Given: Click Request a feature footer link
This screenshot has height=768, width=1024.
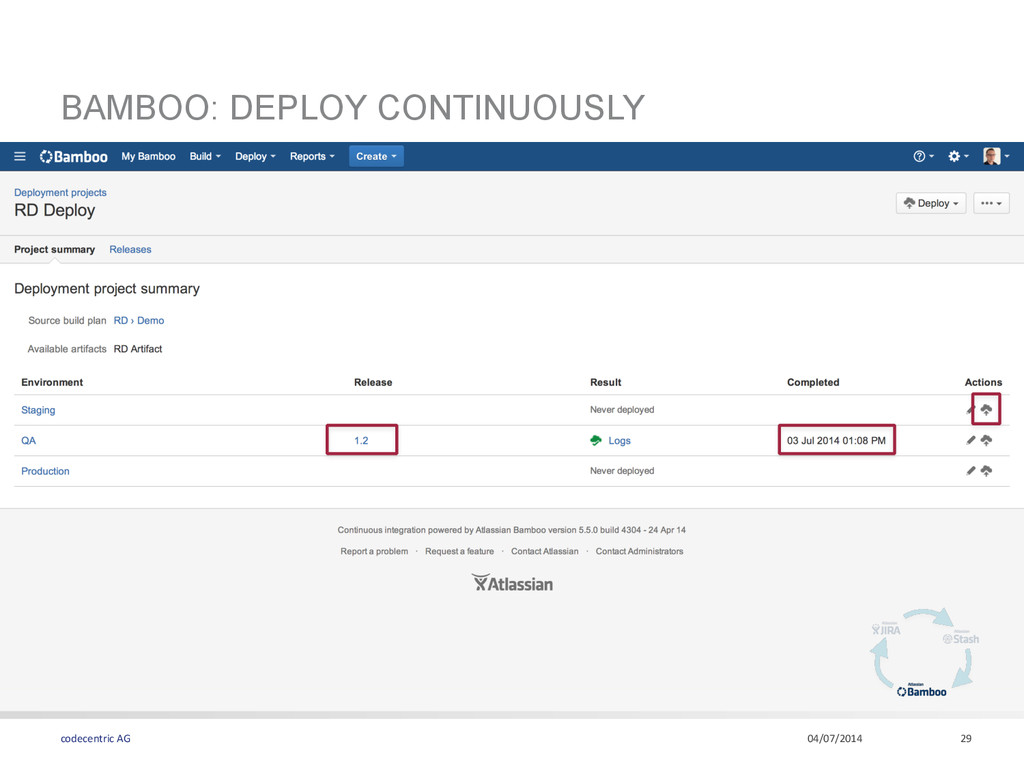Looking at the screenshot, I should pyautogui.click(x=460, y=551).
